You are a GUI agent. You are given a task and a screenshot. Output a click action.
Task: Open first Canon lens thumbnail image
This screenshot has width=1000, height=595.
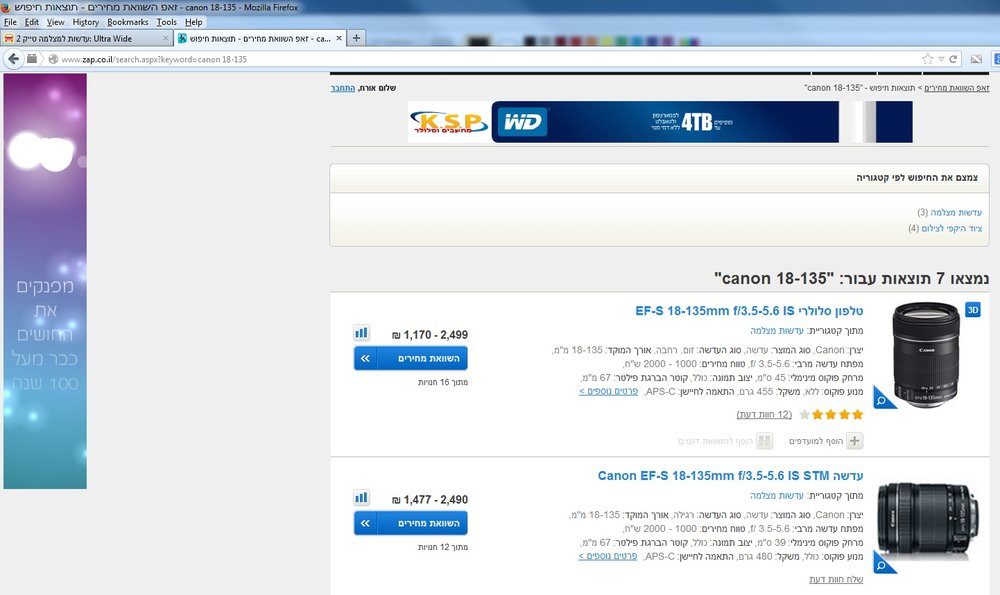pos(926,355)
